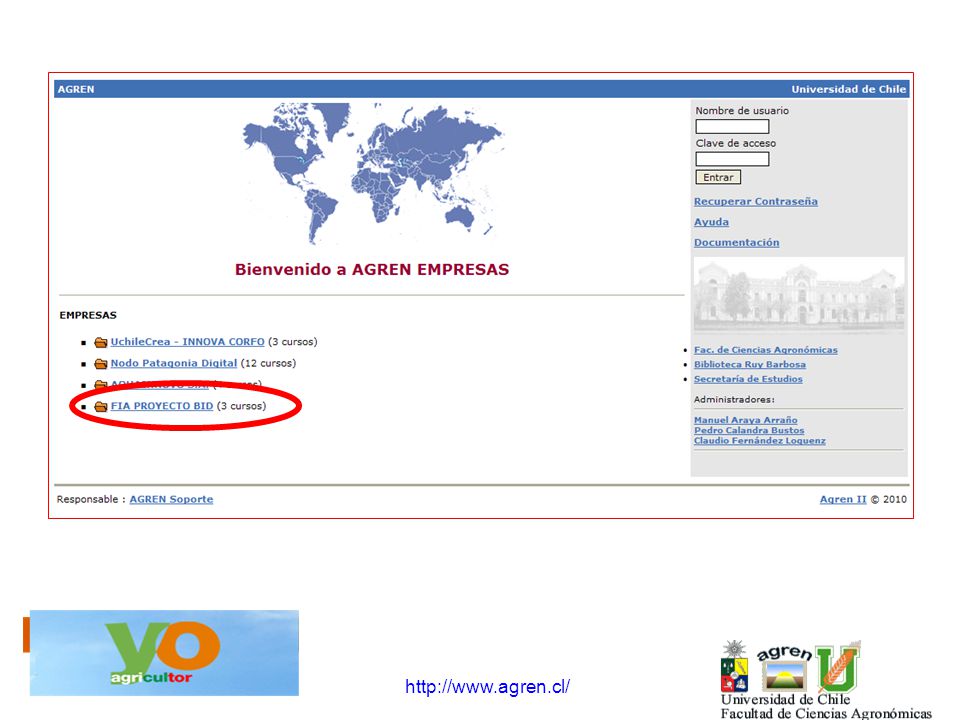This screenshot has width=960, height=720.
Task: Click Bienvenido a AGREN EMPRESAS heading
Action: [372, 270]
